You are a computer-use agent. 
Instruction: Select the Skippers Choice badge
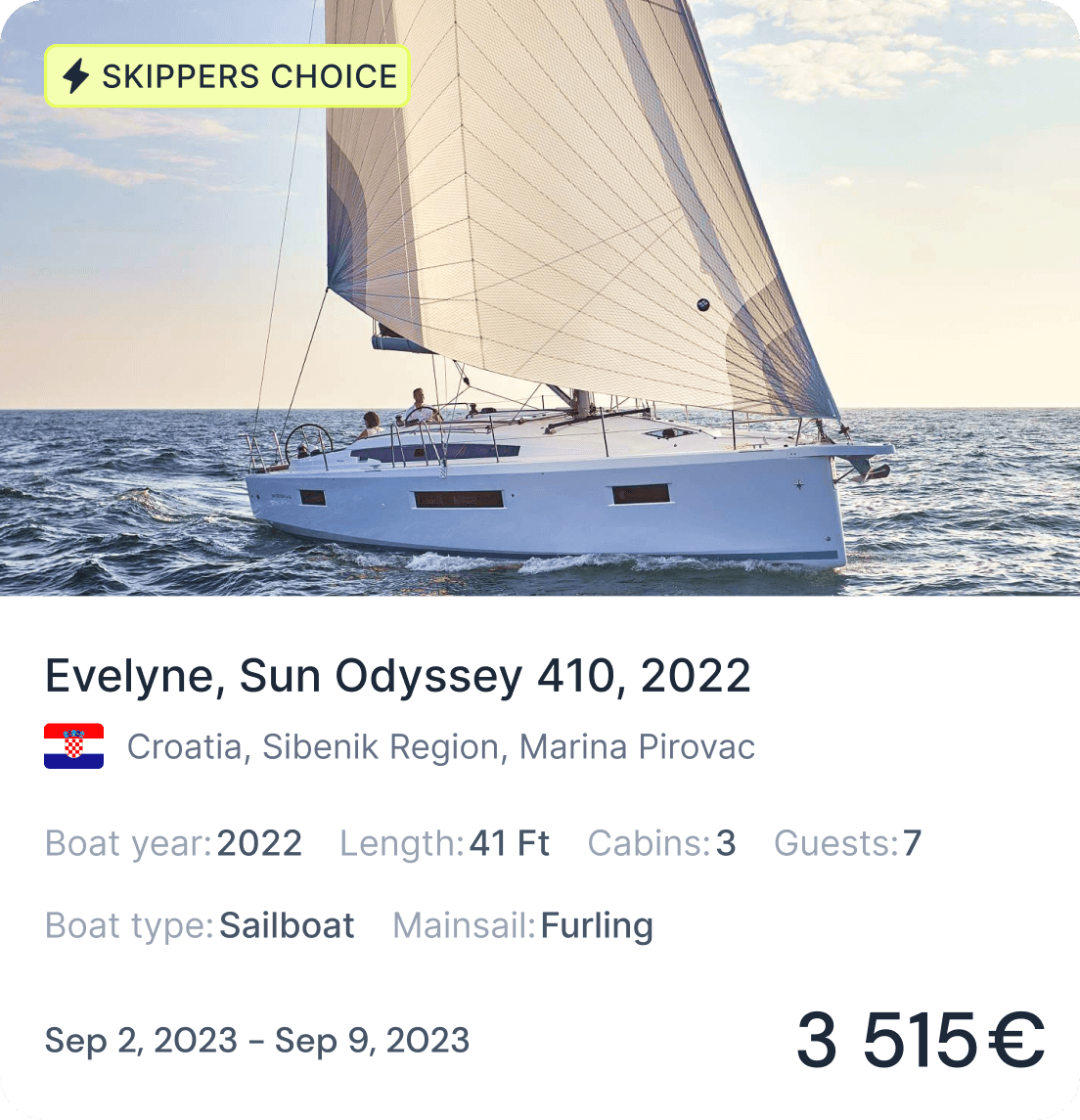(227, 75)
